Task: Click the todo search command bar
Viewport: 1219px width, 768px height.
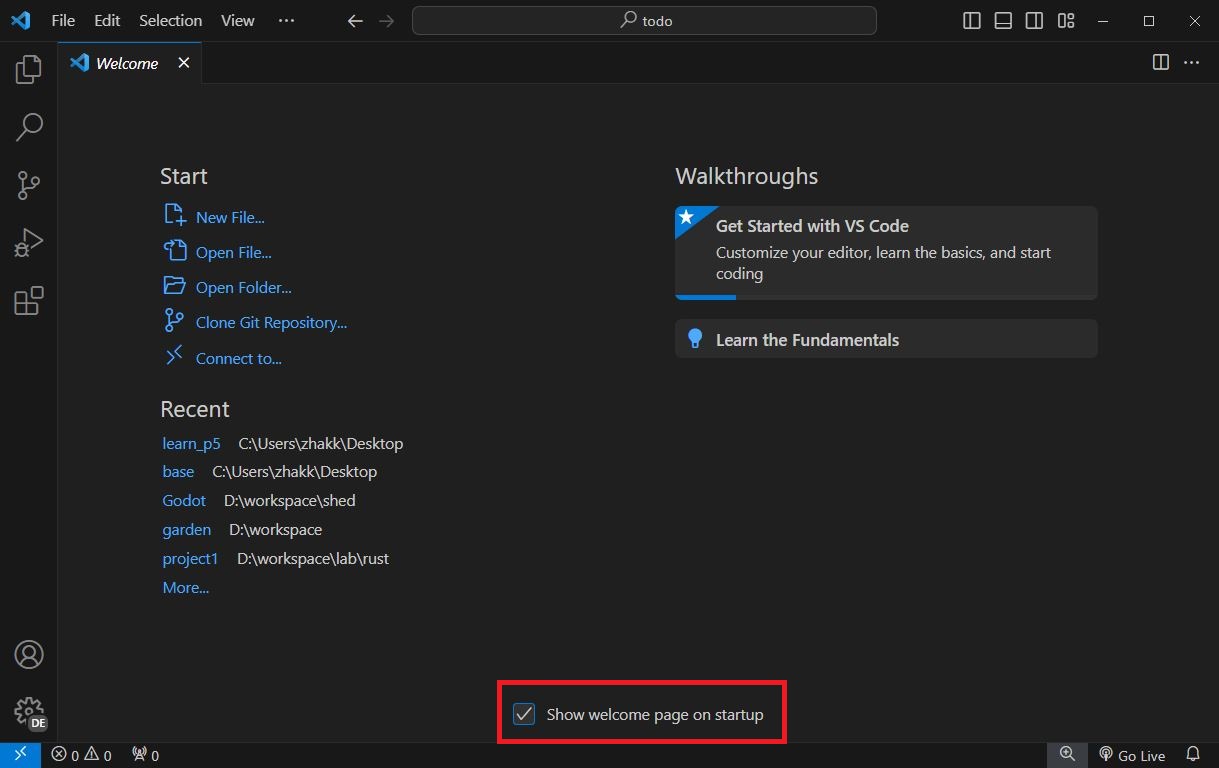Action: click(644, 20)
